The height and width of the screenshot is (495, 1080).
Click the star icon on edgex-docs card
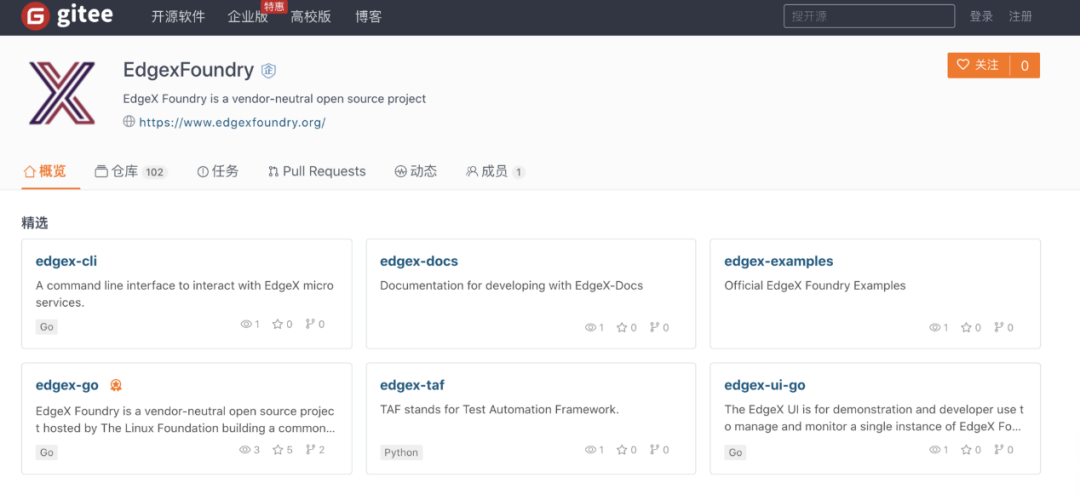coord(621,327)
